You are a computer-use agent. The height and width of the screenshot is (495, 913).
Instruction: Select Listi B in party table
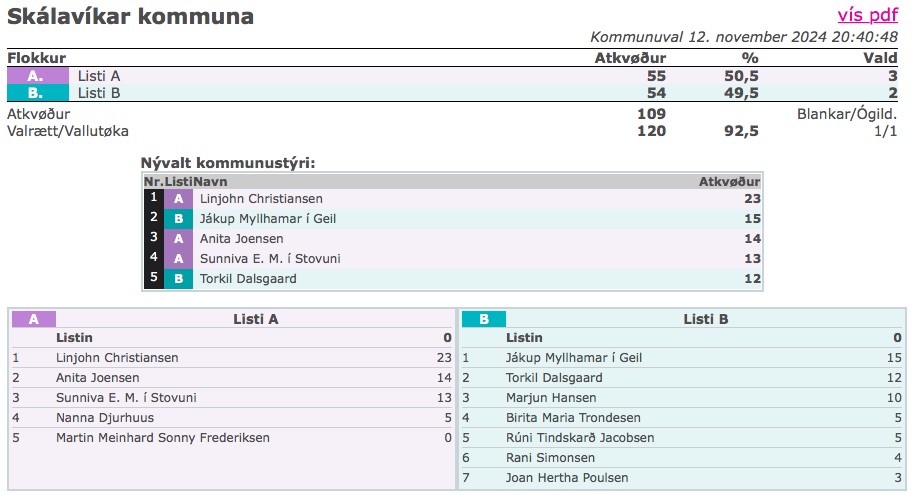[x=99, y=93]
